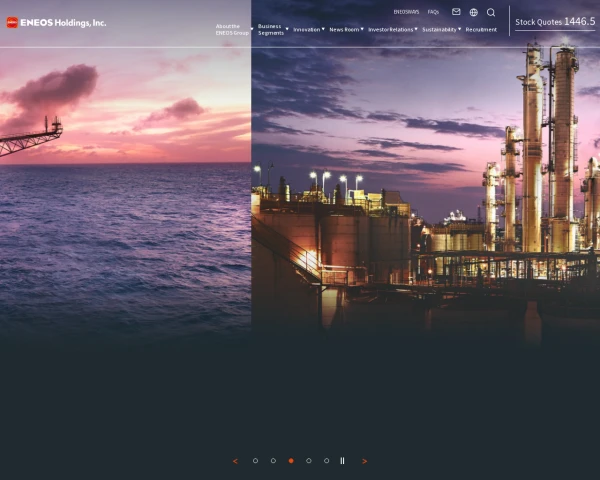600x480 pixels.
Task: Select the fourth carousel dot
Action: 308,461
